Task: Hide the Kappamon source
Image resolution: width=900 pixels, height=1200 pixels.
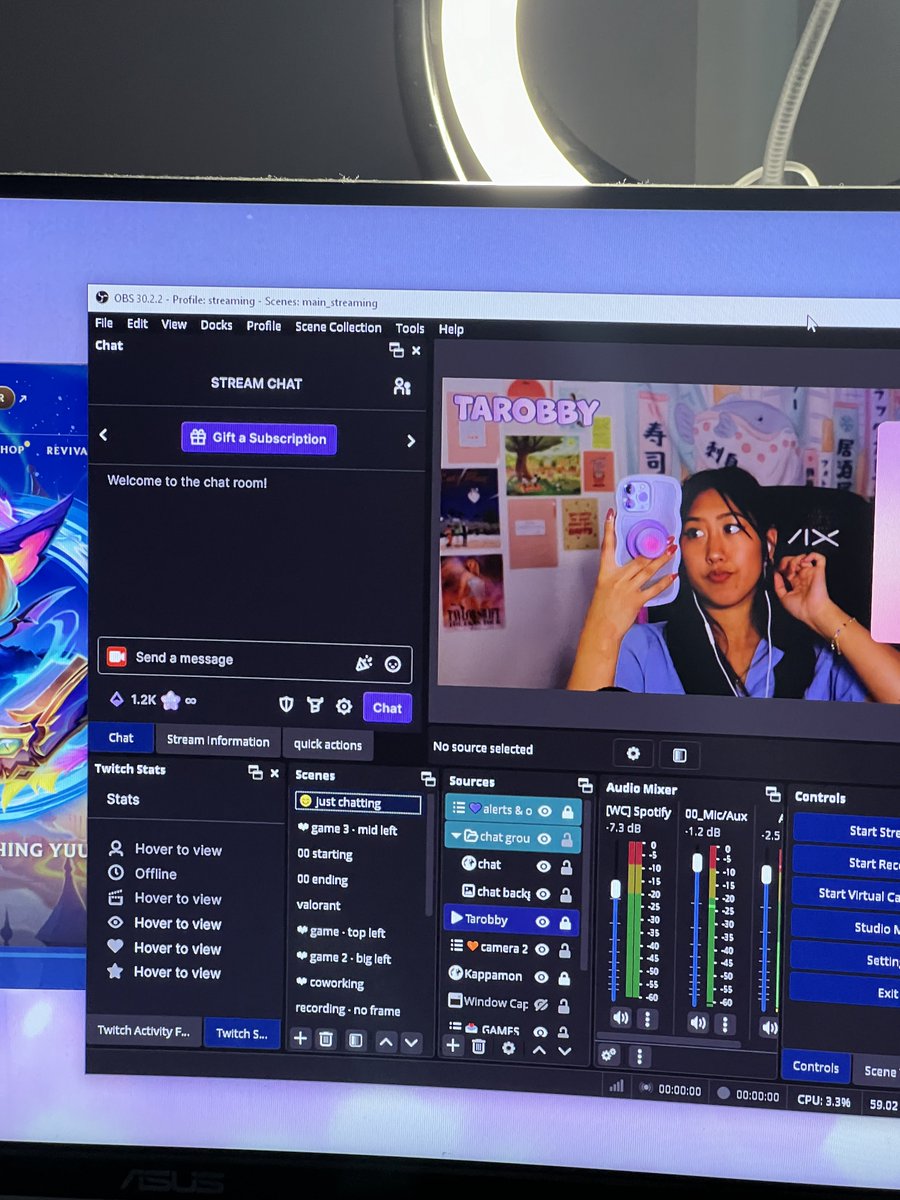Action: click(542, 977)
